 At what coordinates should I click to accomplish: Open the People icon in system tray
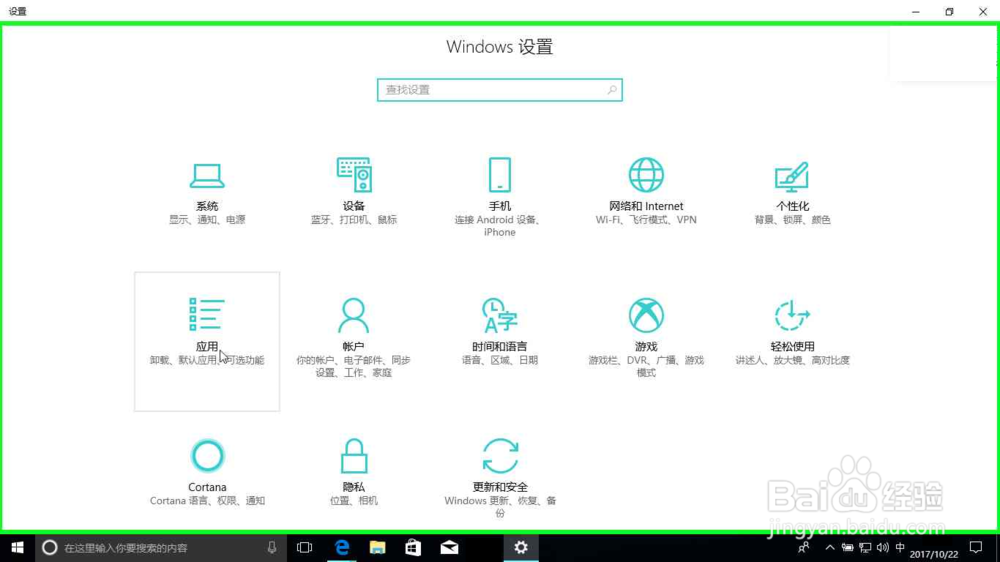(x=804, y=547)
